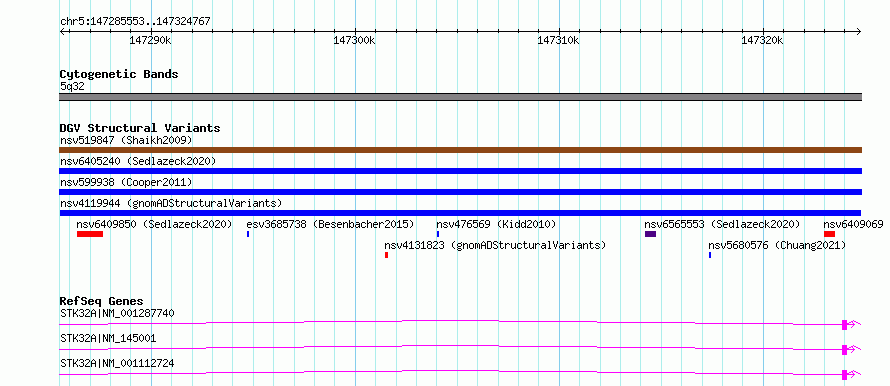Click the right arrowhead of the ruler
Viewport: 890px width, 386px height.
(x=859, y=31)
